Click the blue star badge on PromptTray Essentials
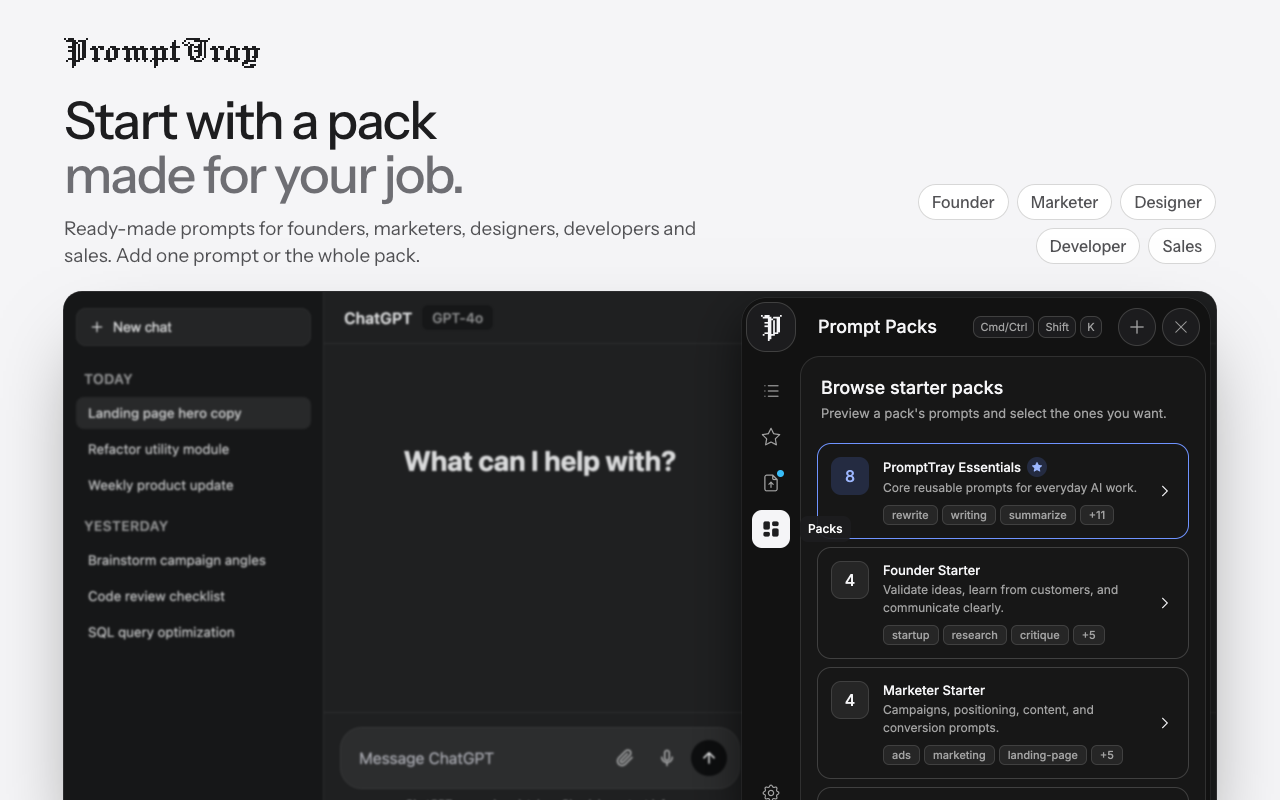The height and width of the screenshot is (800, 1280). click(1037, 467)
